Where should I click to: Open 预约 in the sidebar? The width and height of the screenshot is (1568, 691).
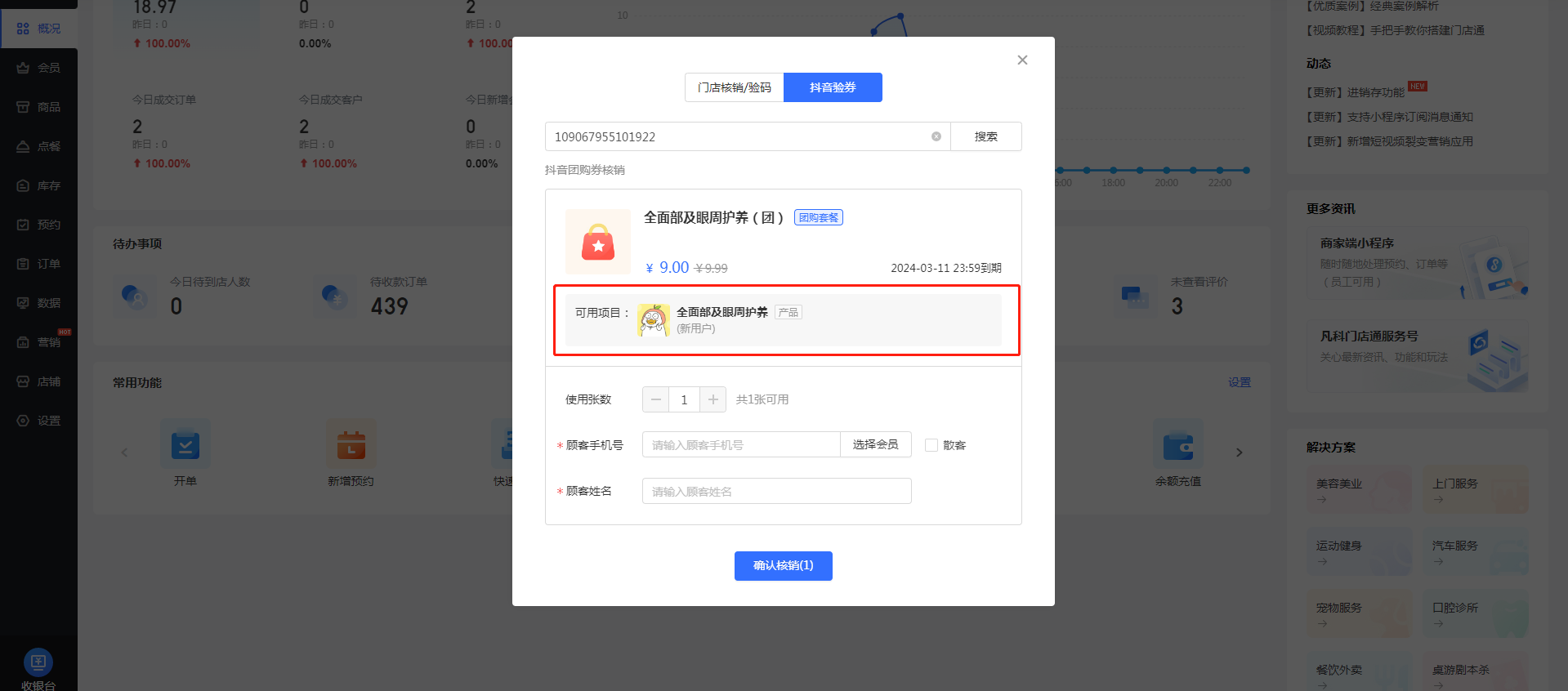click(38, 225)
